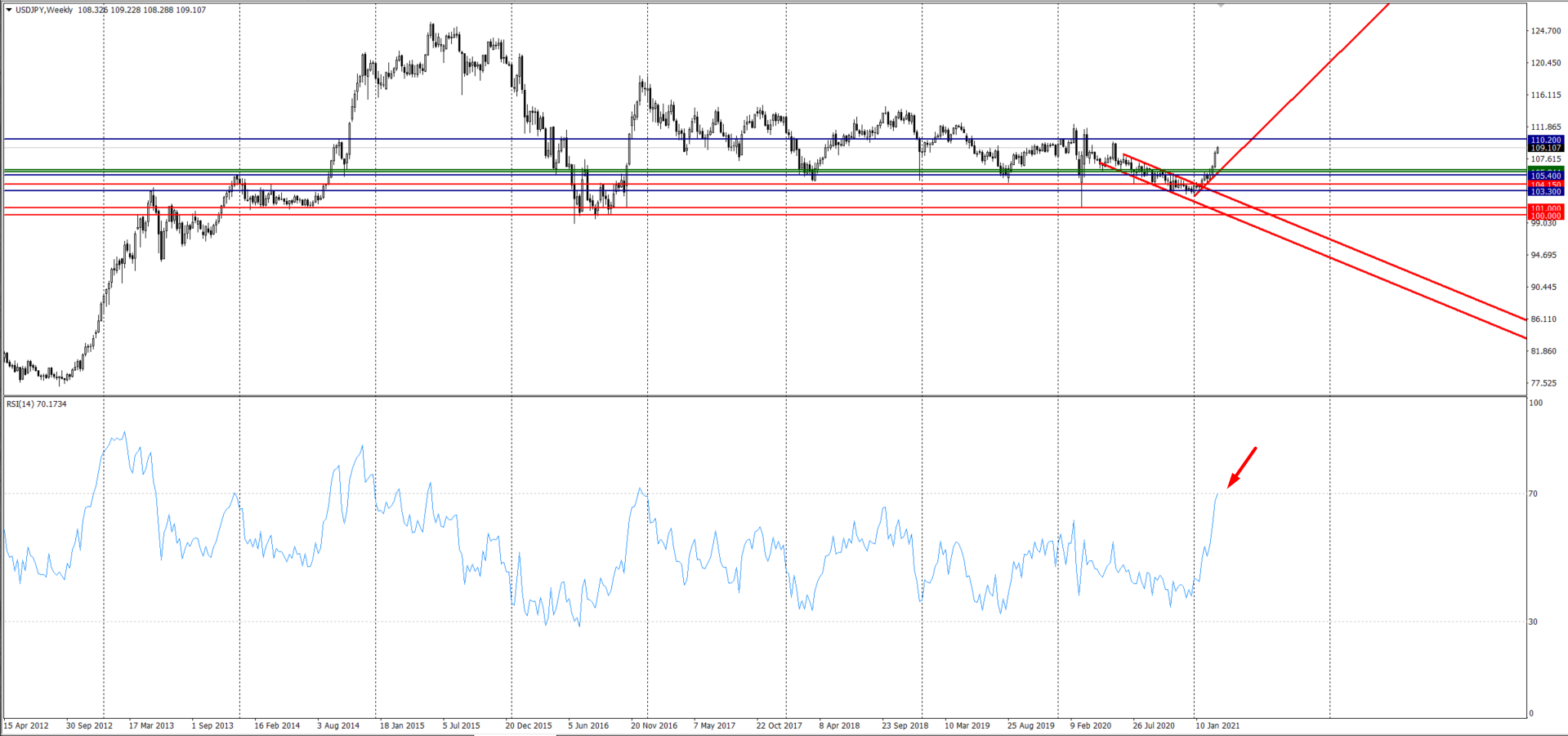
Task: Click the 124.700 price scale label
Action: pyautogui.click(x=1545, y=31)
